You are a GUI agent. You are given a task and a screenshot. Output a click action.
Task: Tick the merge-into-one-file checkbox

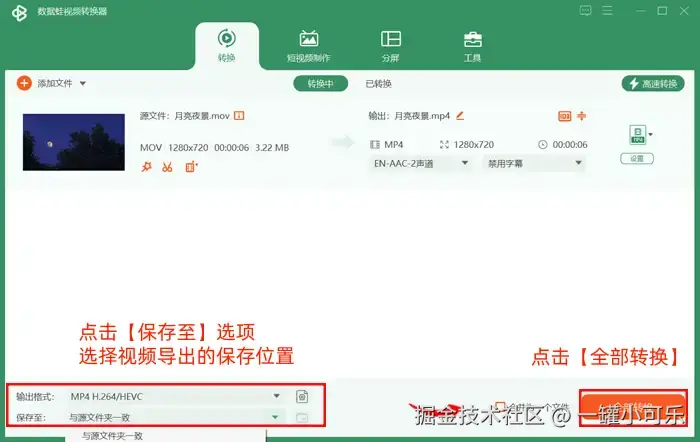500,406
